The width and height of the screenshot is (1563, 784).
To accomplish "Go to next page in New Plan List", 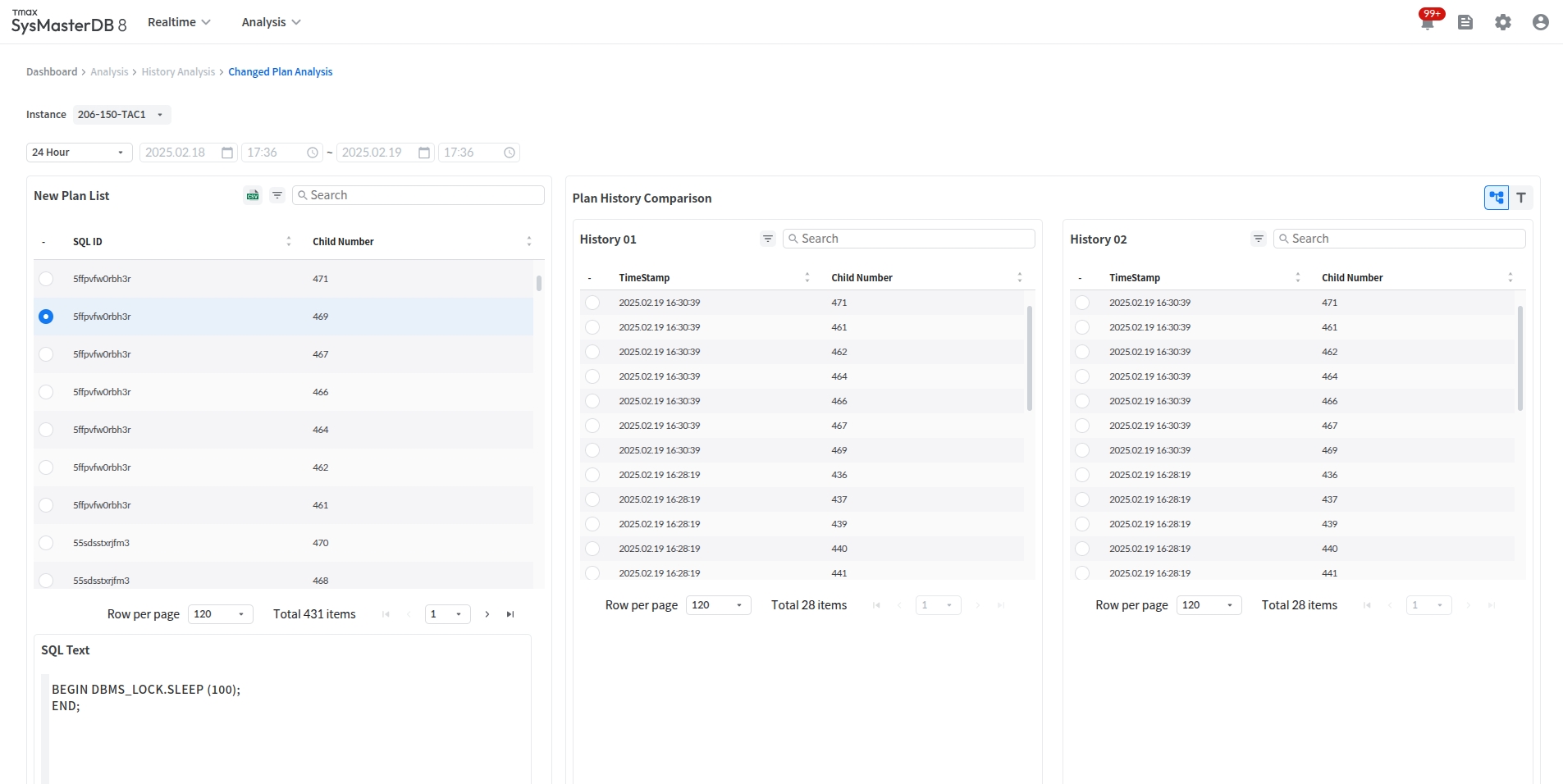I will point(487,614).
